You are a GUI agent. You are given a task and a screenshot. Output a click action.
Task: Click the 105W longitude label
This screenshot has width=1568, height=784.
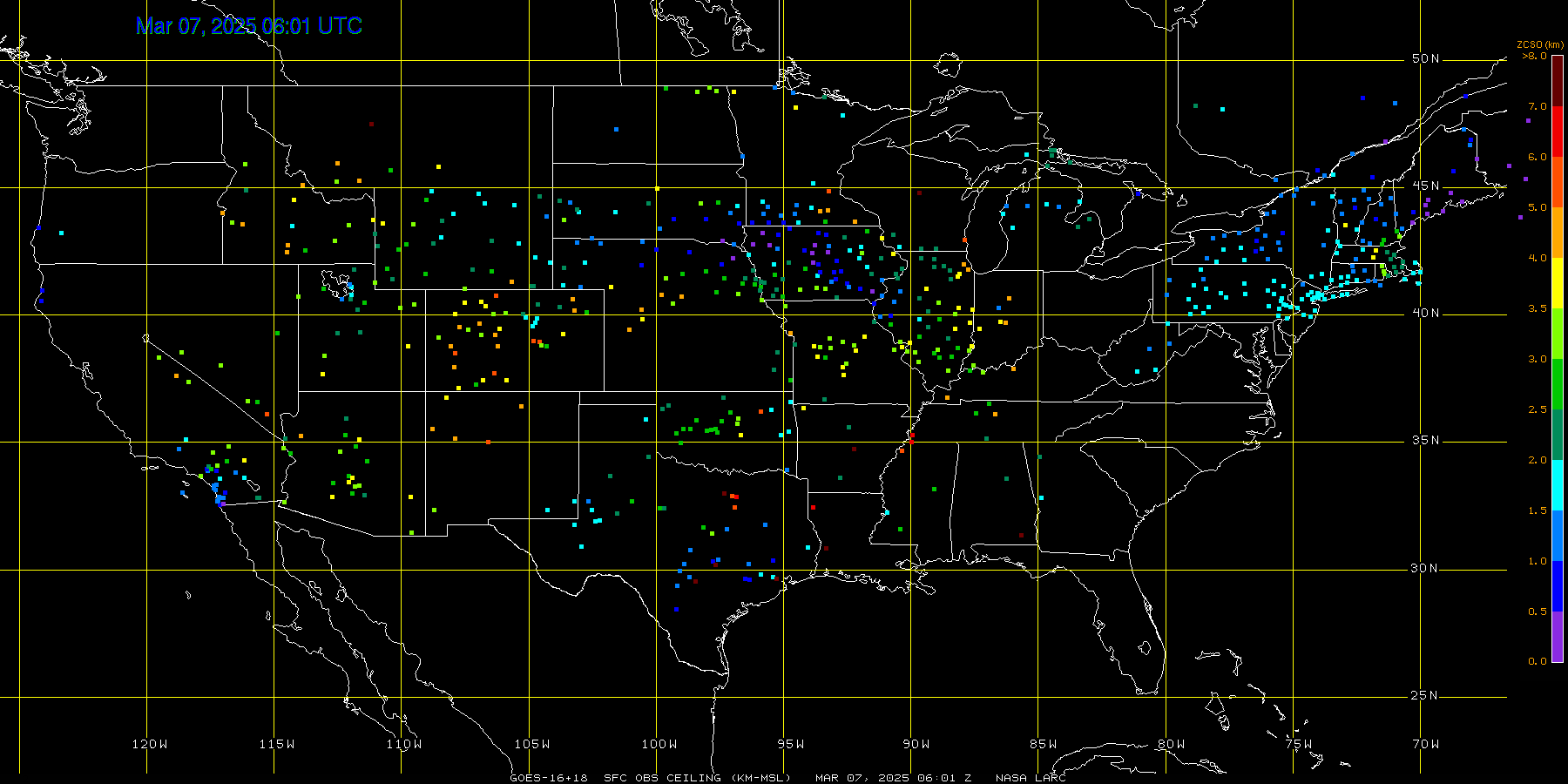point(531,744)
